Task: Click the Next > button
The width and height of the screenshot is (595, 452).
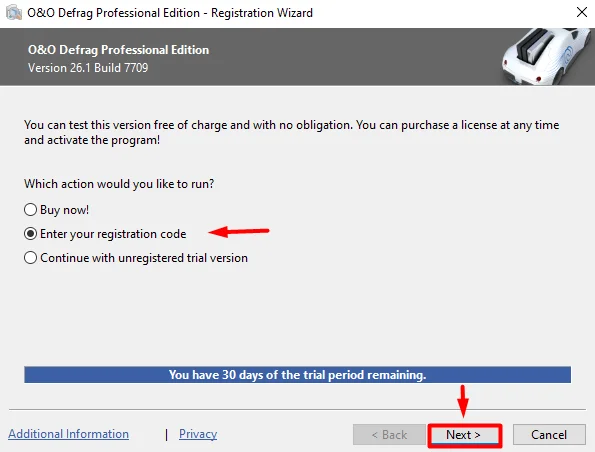Action: [465, 435]
